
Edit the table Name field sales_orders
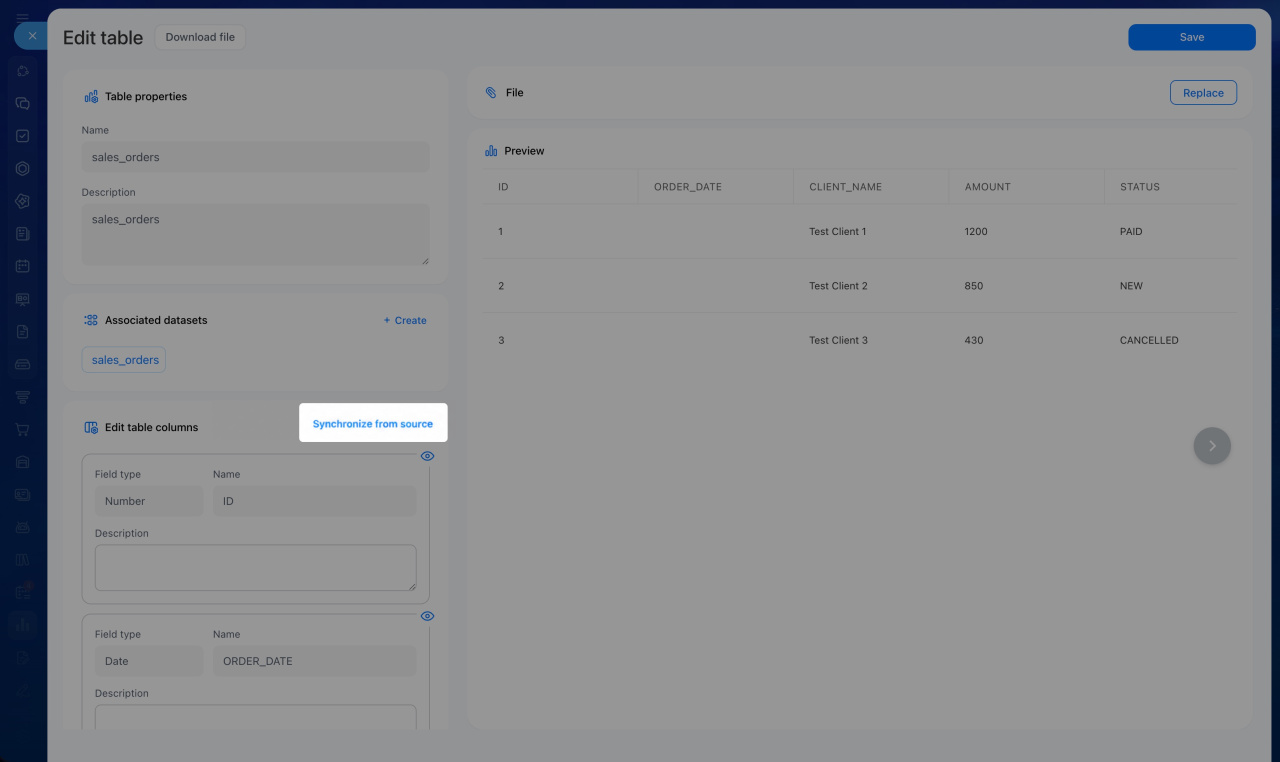point(256,157)
